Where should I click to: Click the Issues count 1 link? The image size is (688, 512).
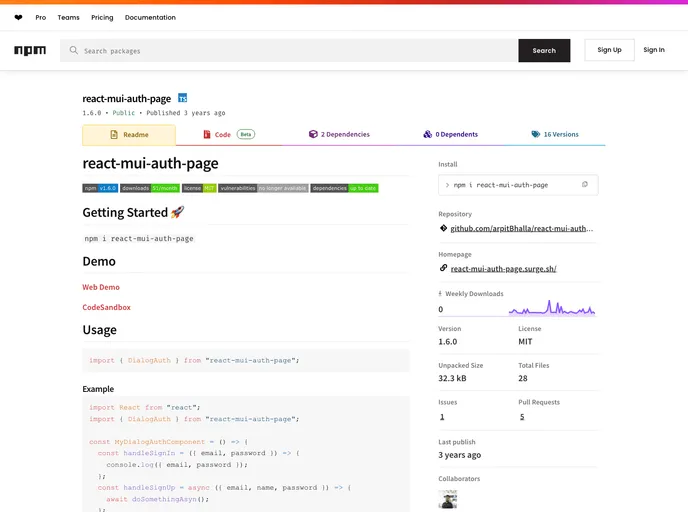tap(442, 417)
